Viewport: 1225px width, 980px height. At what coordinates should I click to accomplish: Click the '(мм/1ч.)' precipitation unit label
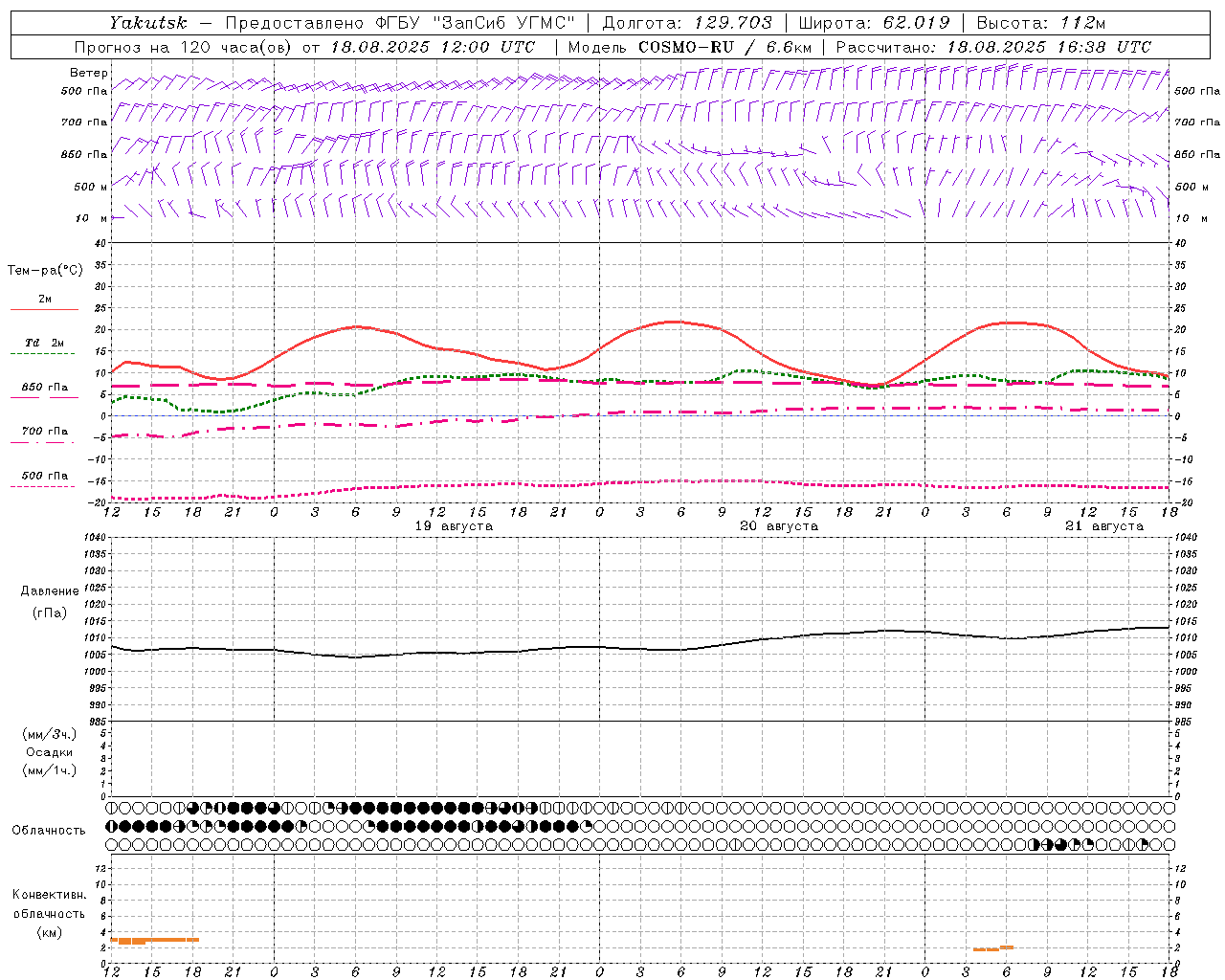[x=50, y=770]
